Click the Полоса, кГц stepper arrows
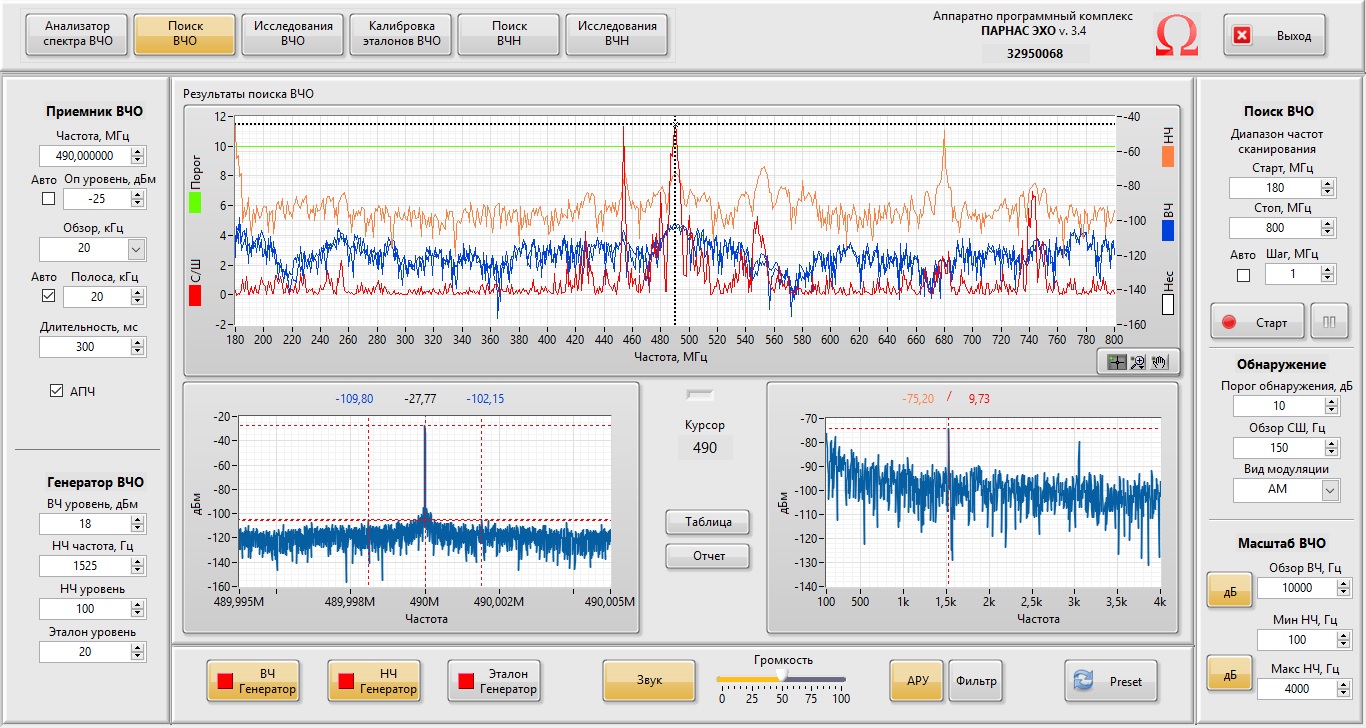Image resolution: width=1366 pixels, height=728 pixels. pyautogui.click(x=138, y=297)
